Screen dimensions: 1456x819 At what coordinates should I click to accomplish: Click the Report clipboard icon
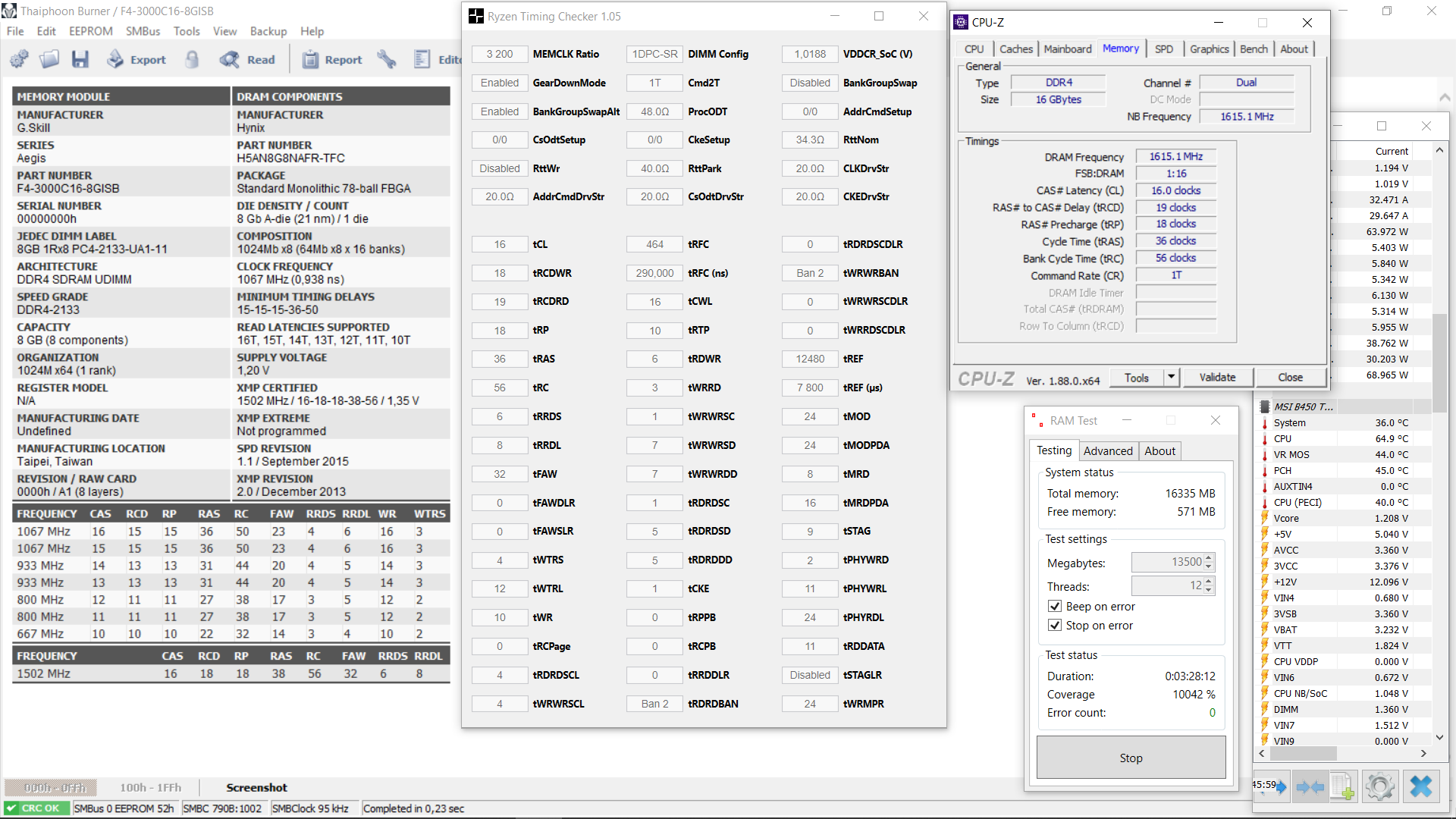(x=310, y=59)
